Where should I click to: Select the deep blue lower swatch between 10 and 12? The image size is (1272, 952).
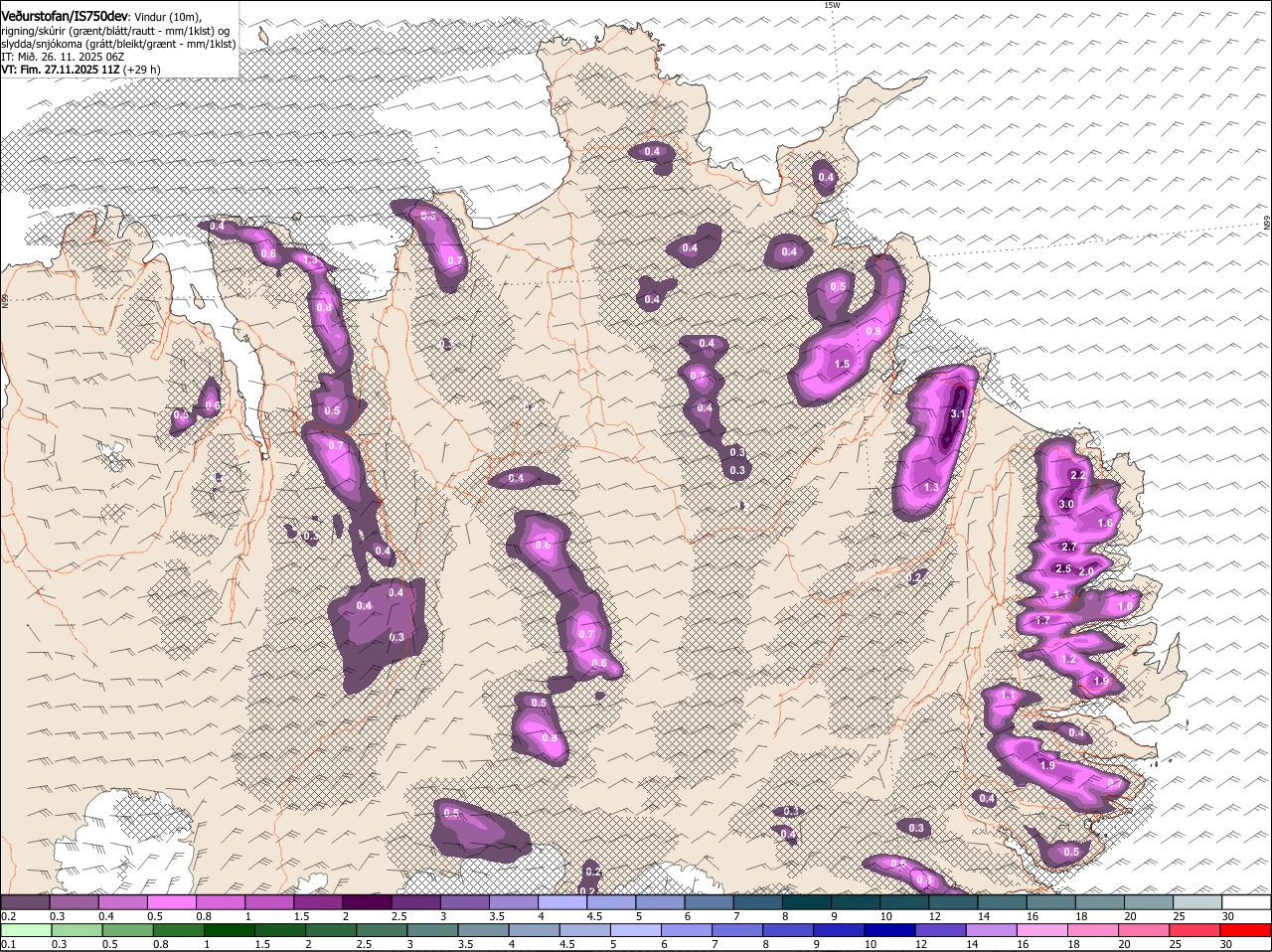890,930
